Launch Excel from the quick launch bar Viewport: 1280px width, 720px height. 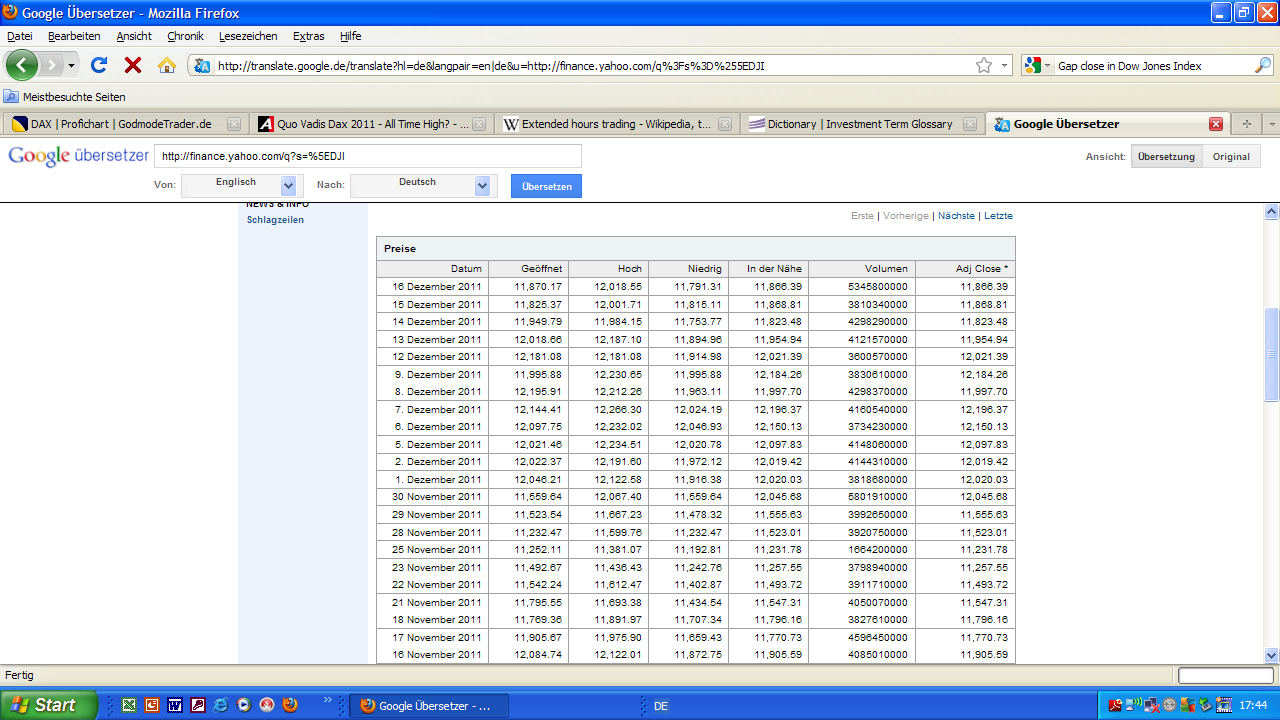click(x=129, y=705)
